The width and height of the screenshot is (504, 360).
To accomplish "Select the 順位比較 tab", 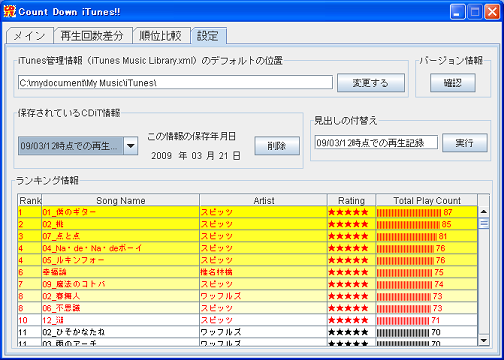I will (x=161, y=36).
